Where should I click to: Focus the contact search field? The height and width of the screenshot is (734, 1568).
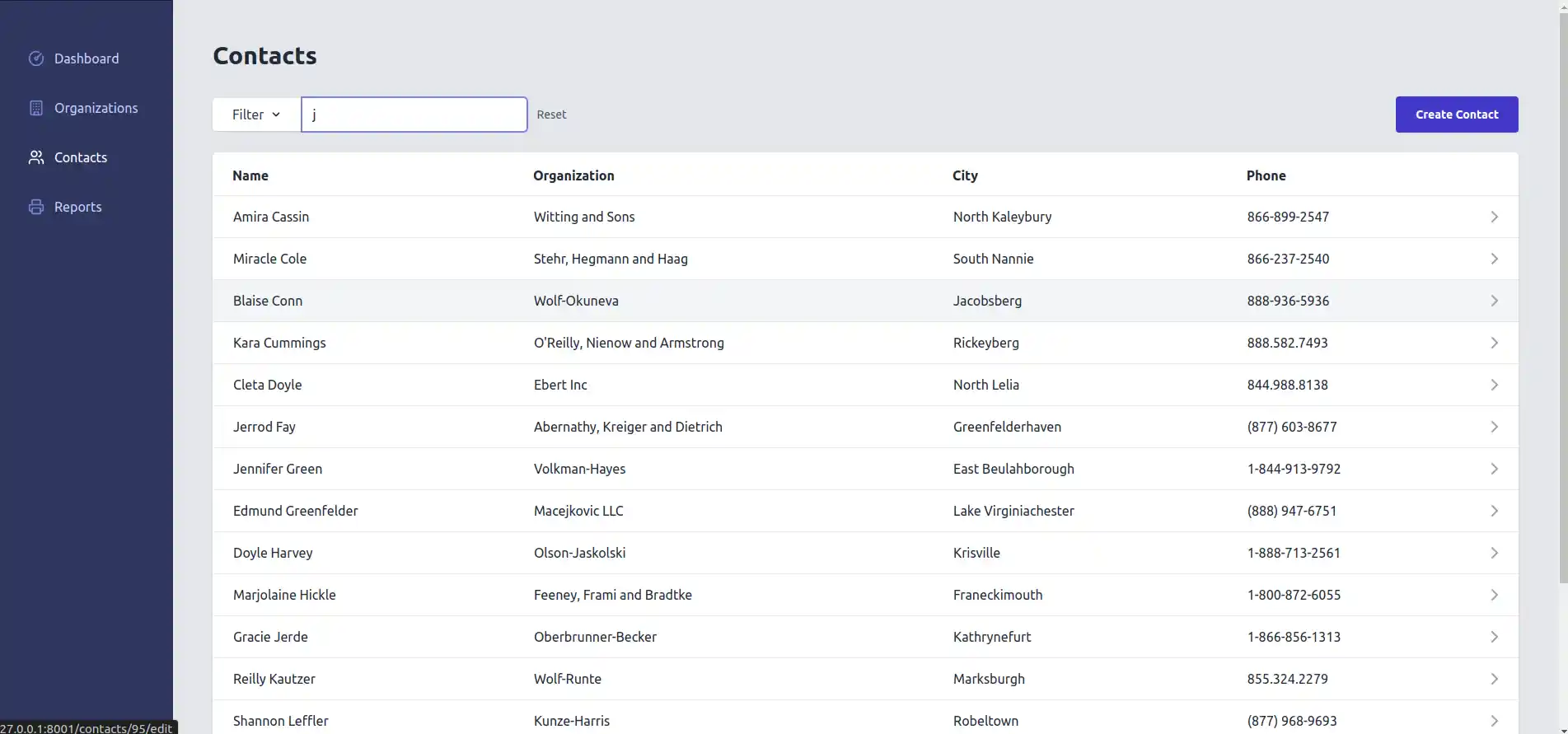point(414,115)
